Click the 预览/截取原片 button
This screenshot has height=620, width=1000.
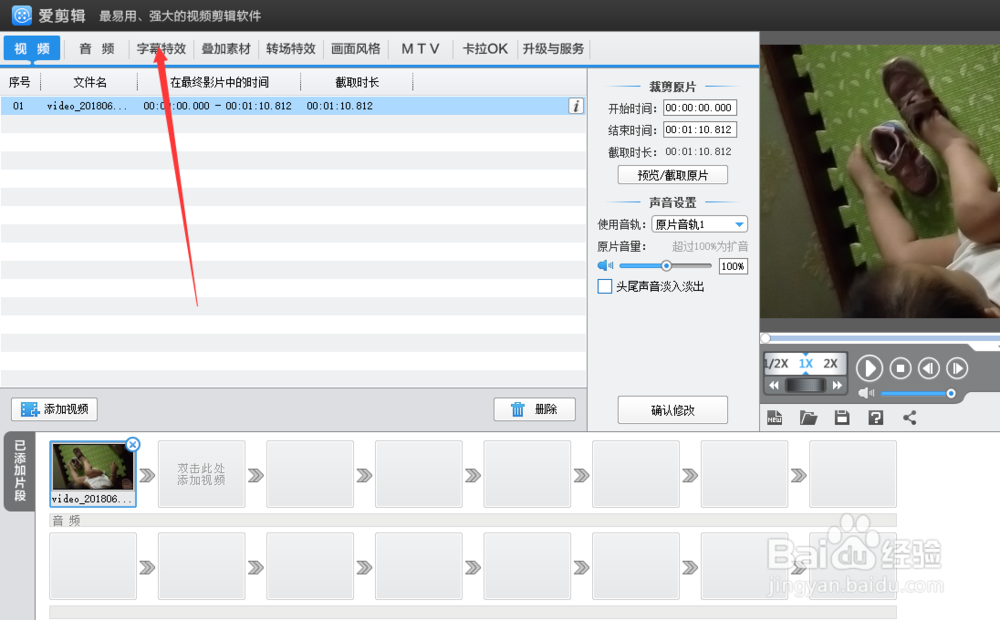673,175
